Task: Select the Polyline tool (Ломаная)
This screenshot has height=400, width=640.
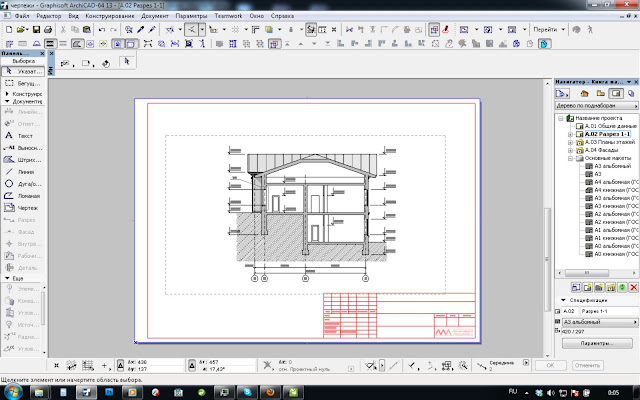Action: tap(23, 196)
